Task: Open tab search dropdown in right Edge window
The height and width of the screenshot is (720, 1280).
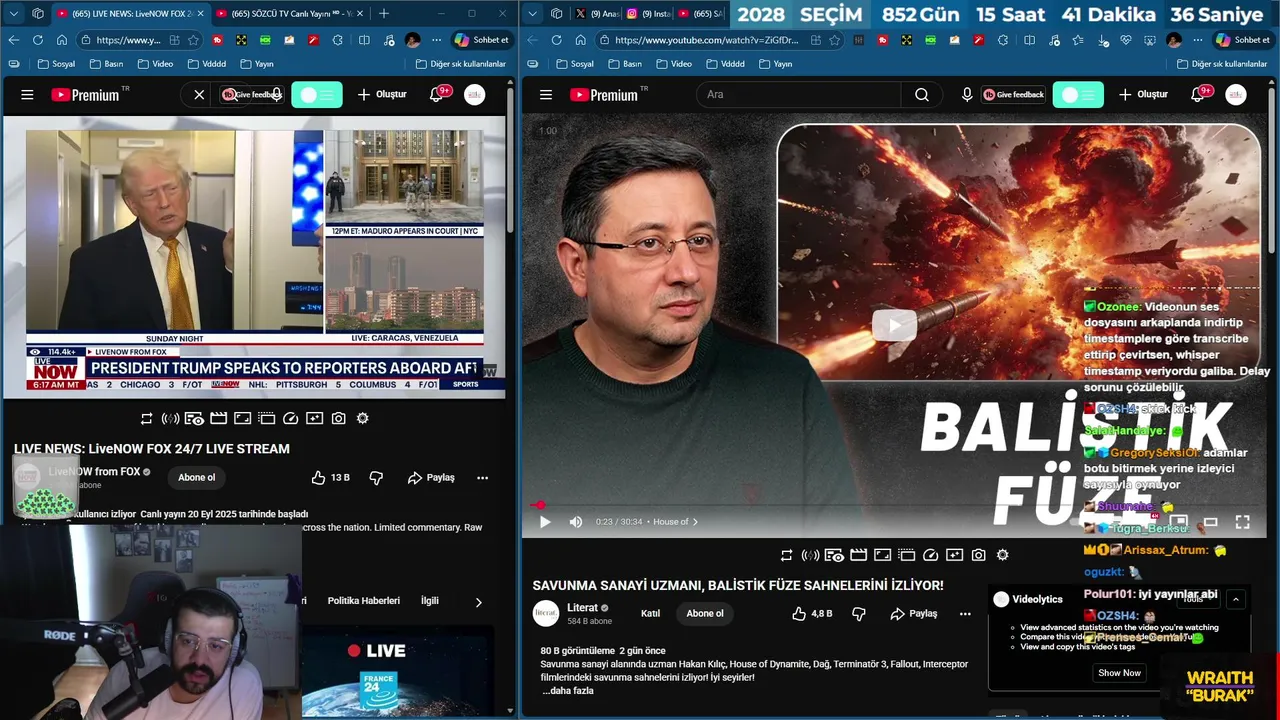Action: click(532, 13)
